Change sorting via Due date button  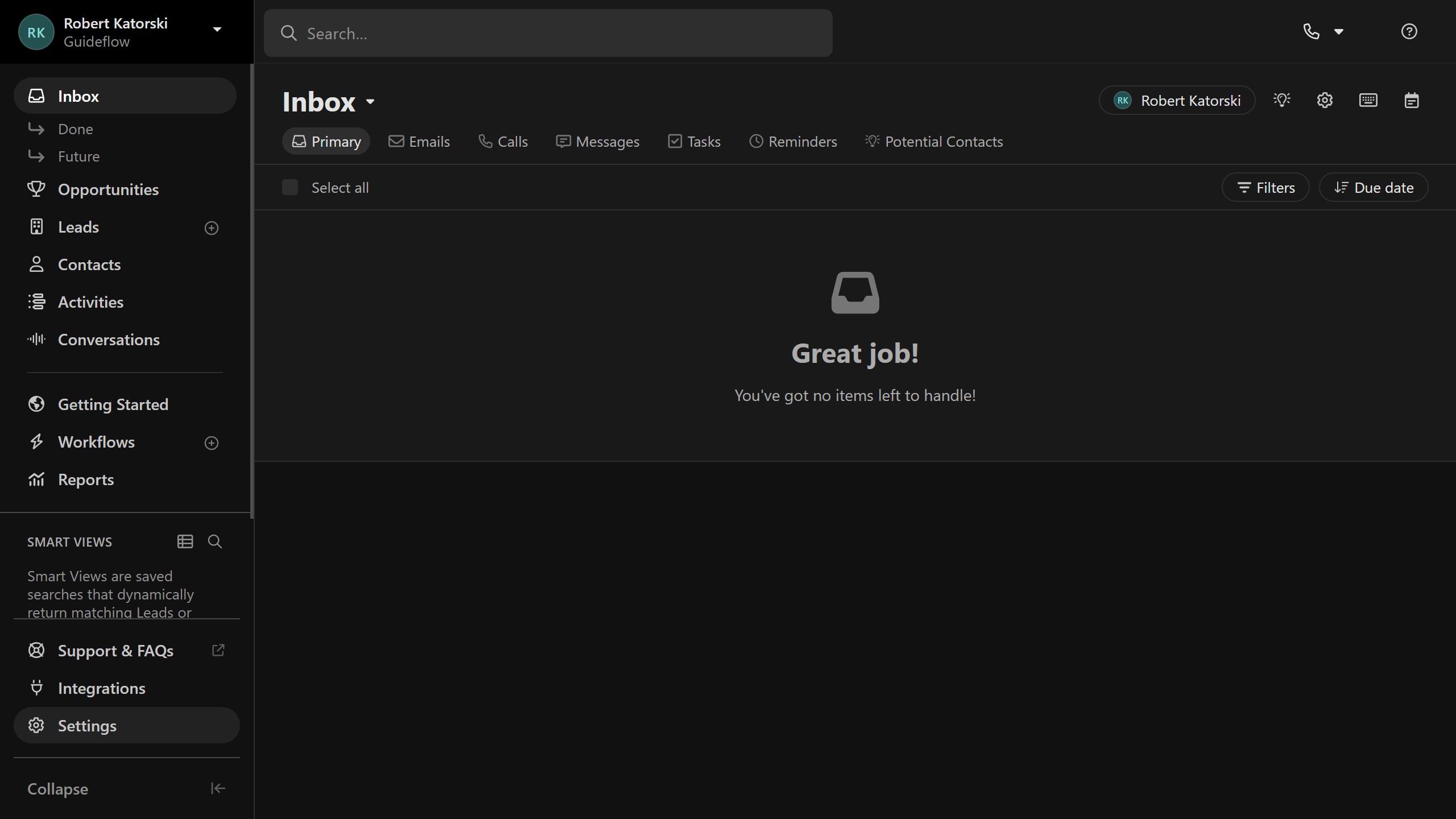[x=1374, y=187]
